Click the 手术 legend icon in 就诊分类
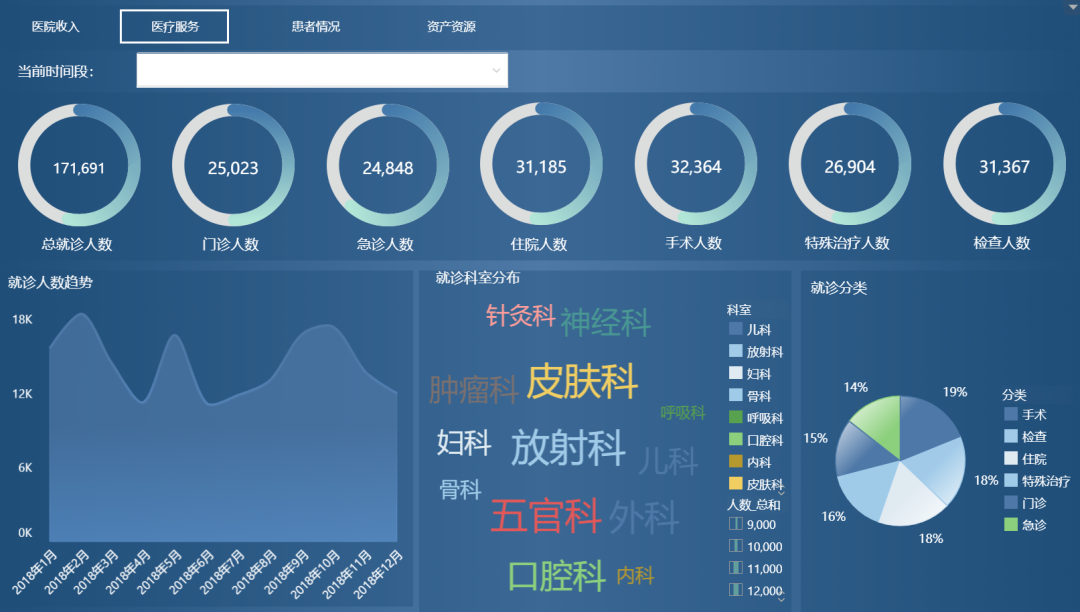 pos(1009,414)
